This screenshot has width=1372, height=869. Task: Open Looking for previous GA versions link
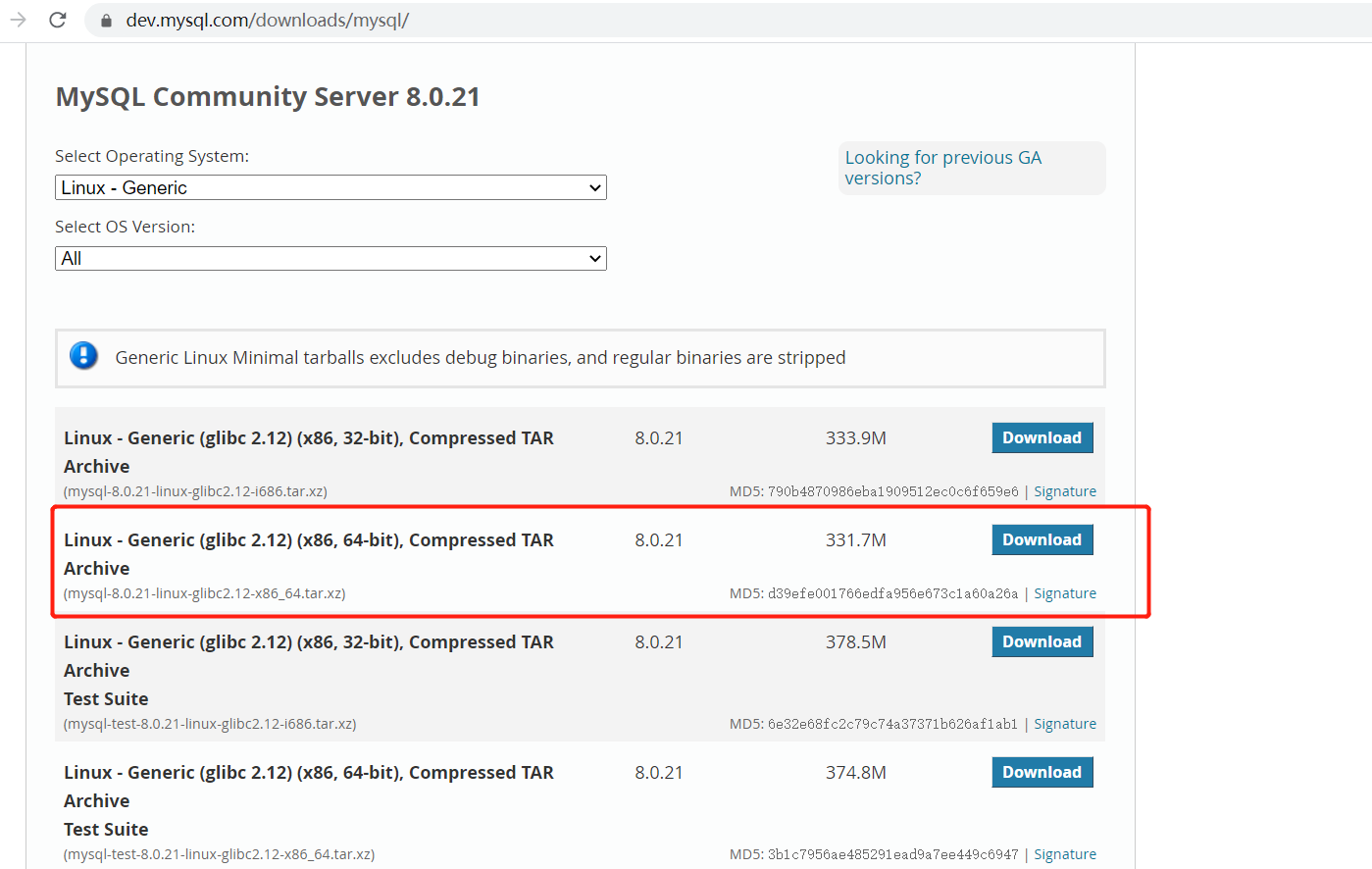(x=942, y=168)
